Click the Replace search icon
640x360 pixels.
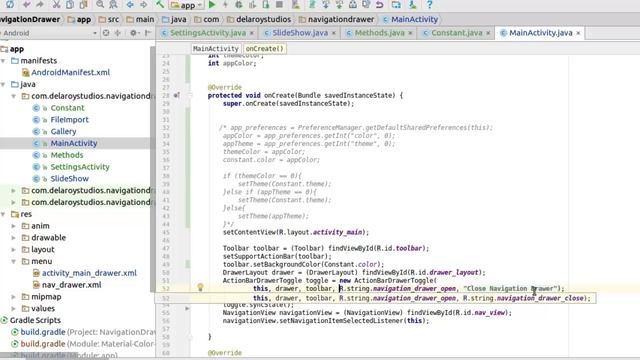[x=113, y=4]
